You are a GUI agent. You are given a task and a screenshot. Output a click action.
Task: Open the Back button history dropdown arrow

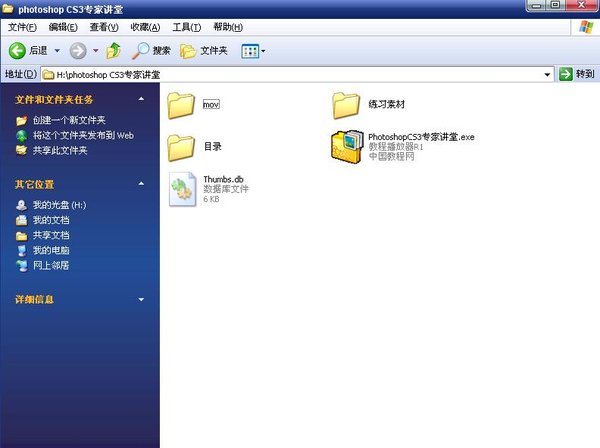(x=57, y=50)
